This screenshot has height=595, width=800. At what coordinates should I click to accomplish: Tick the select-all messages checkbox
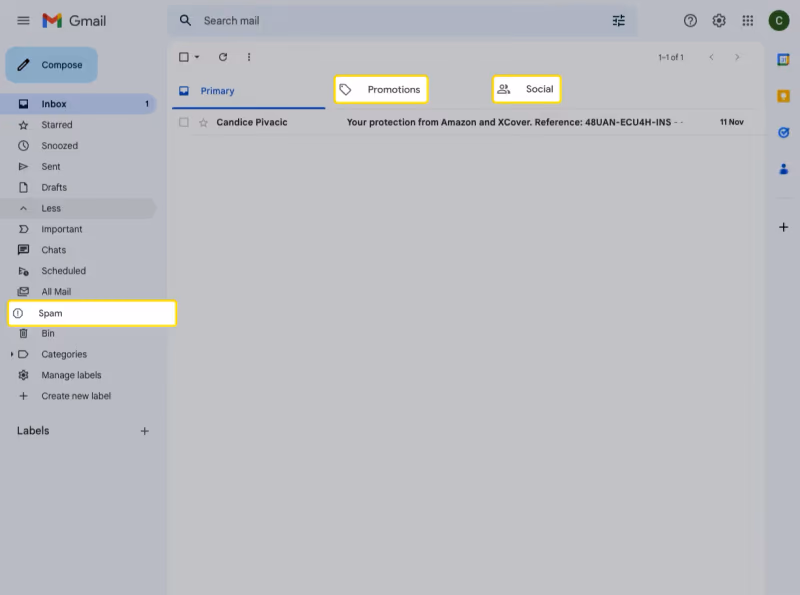tap(182, 57)
